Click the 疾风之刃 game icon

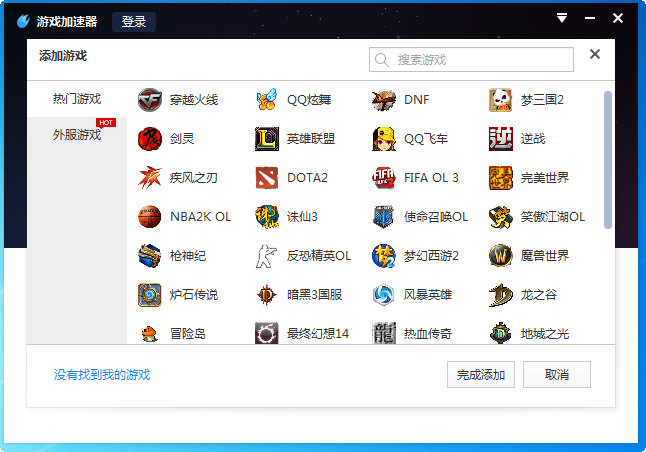pos(150,178)
